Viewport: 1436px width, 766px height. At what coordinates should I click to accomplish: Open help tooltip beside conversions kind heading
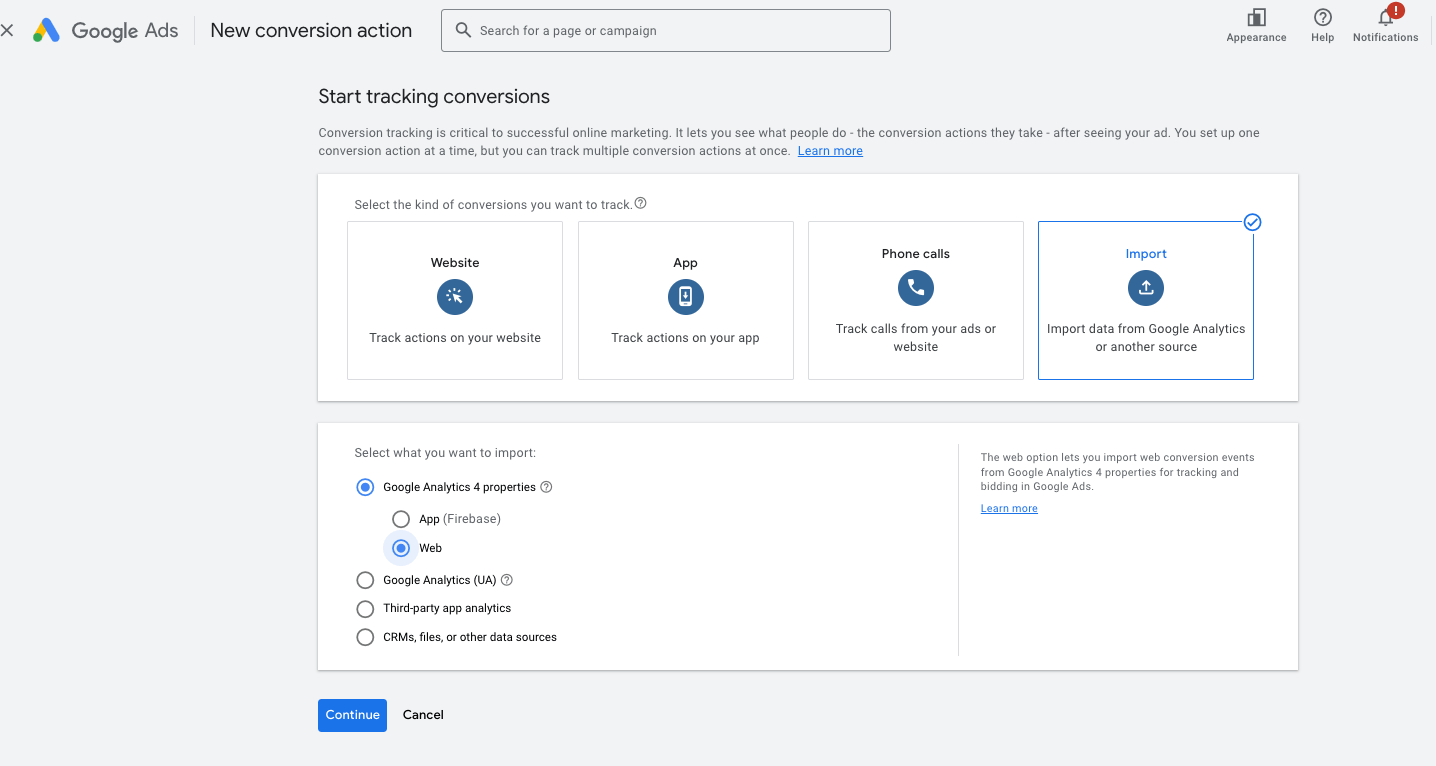pyautogui.click(x=641, y=203)
